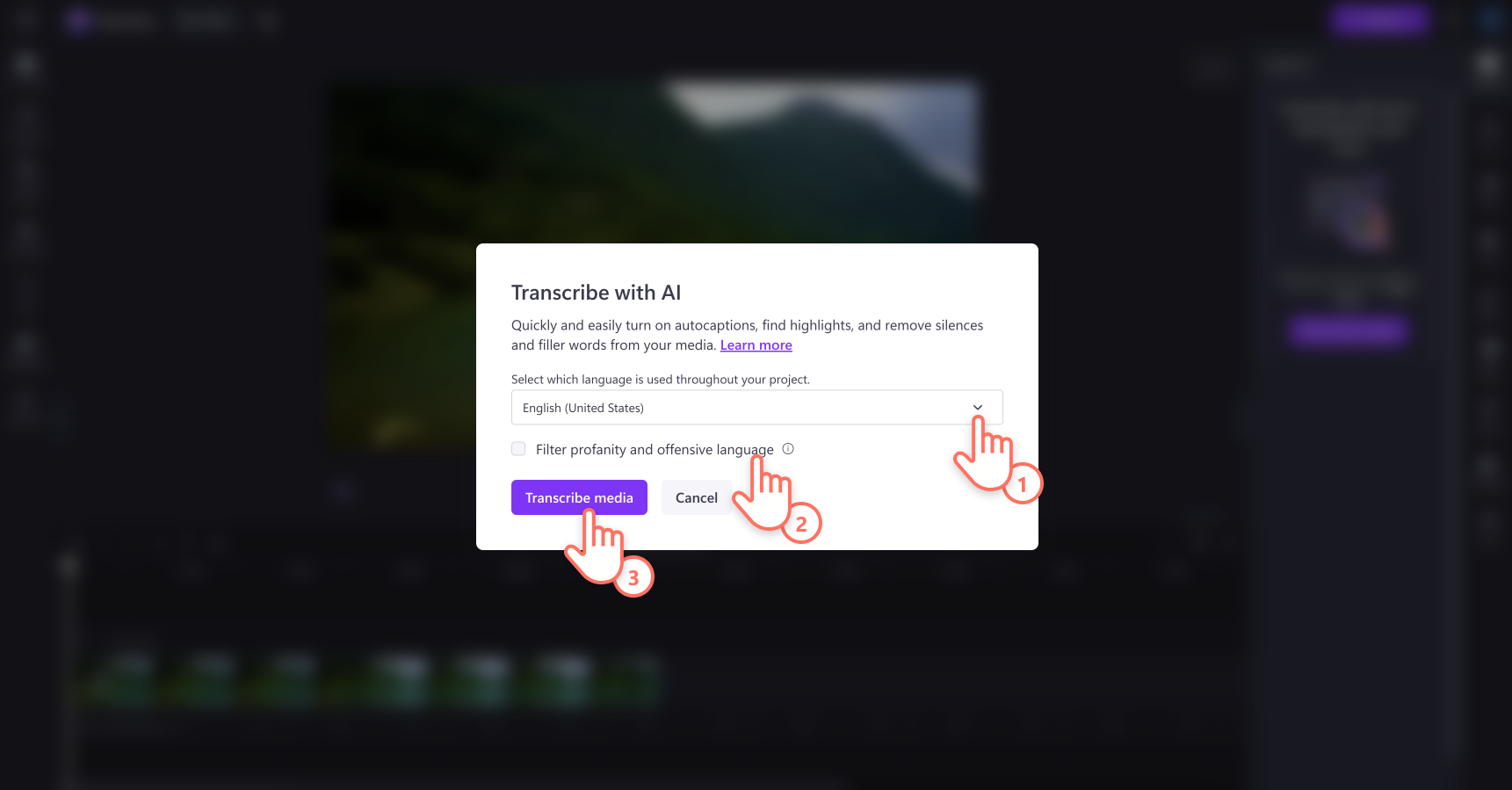Click the blurred top icon in right sidebar
The image size is (1512, 790).
coord(1487,64)
